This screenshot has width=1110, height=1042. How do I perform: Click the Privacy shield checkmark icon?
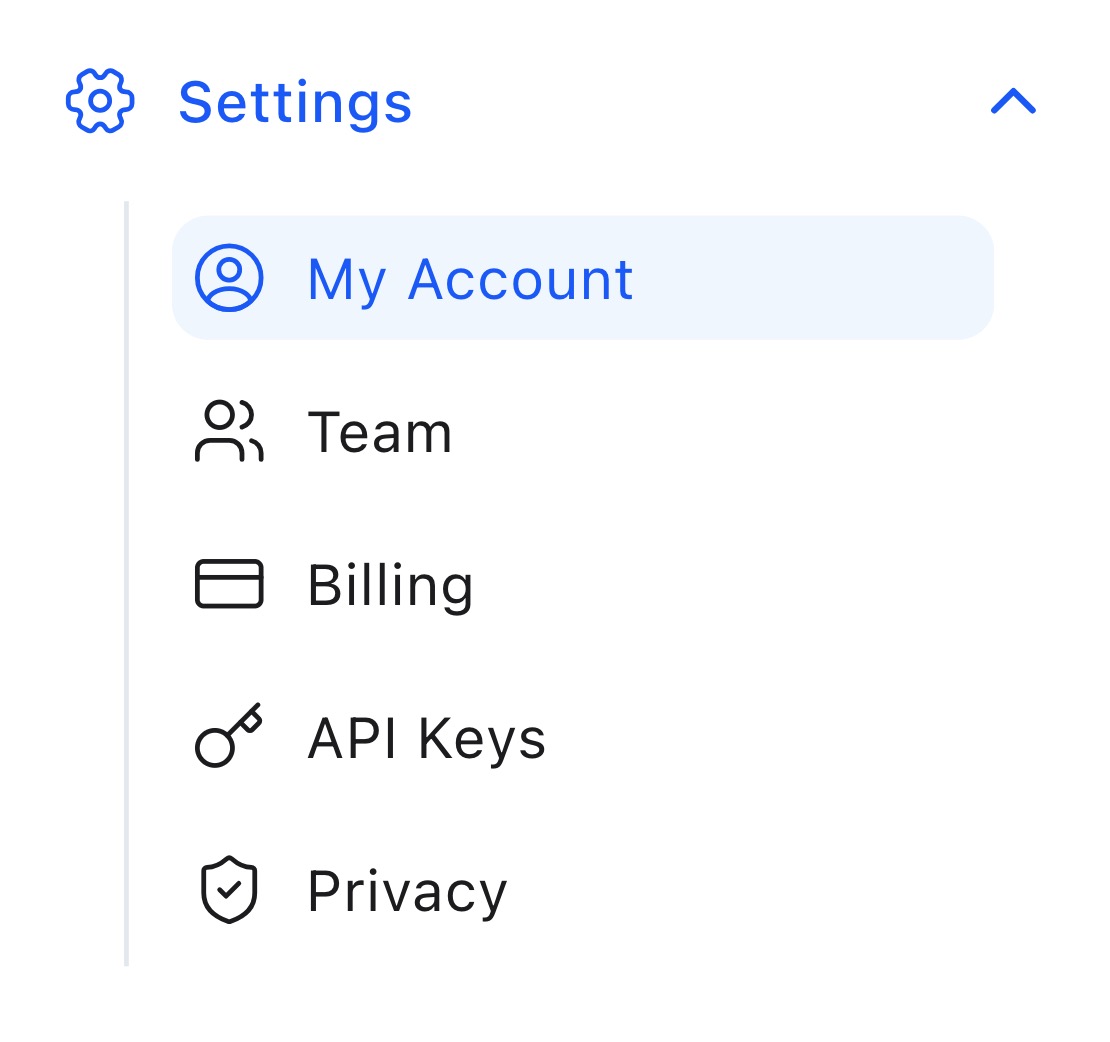coord(229,890)
